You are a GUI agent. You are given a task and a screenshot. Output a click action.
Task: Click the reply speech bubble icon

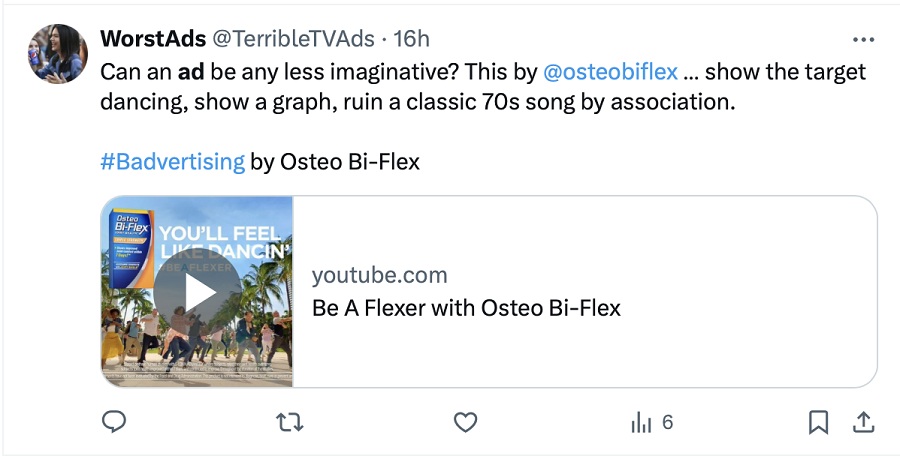click(x=115, y=423)
